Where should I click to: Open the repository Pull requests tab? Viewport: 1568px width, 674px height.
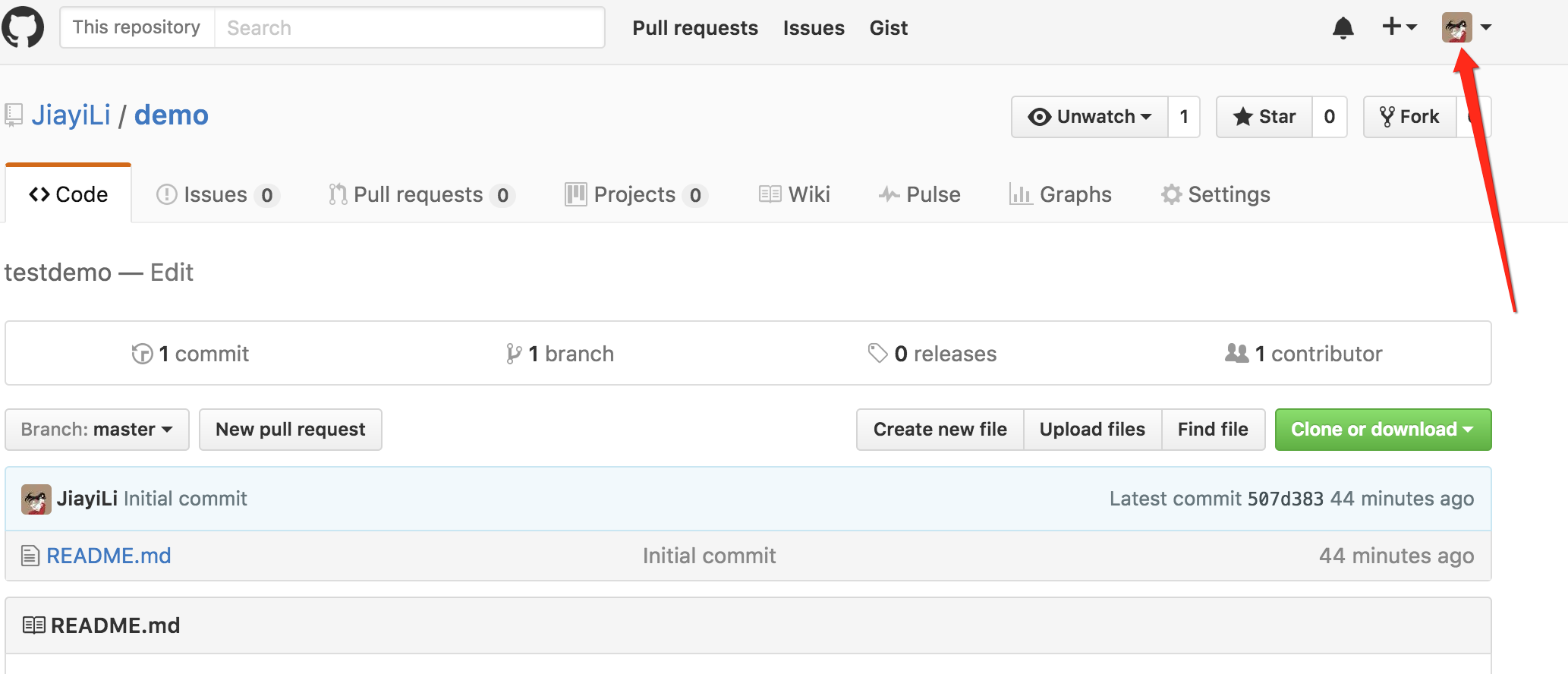click(422, 195)
